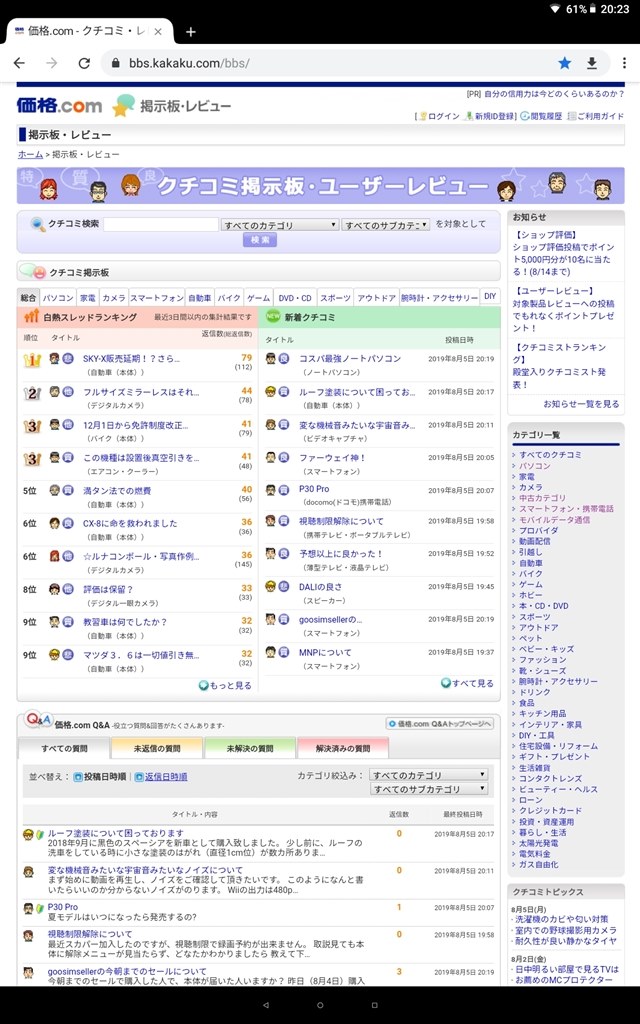Click the avatar icon beside コスパ最強ノートパソコン
Image resolution: width=640 pixels, height=1024 pixels.
click(x=271, y=359)
